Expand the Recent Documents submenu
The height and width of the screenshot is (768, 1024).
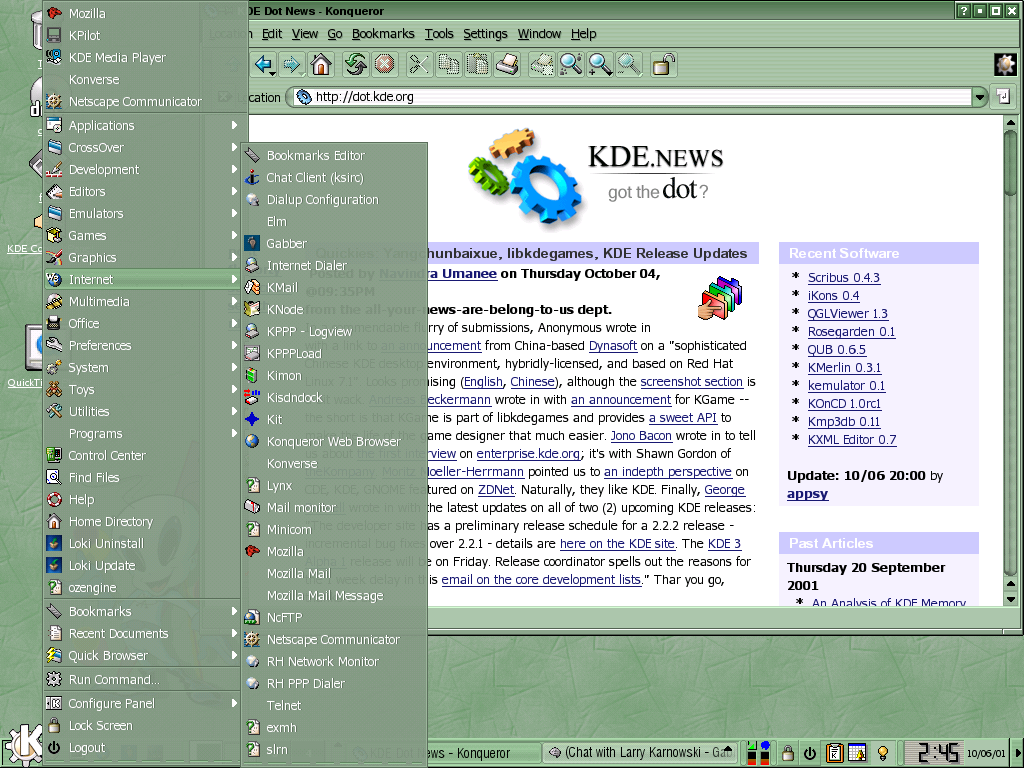[x=142, y=633]
